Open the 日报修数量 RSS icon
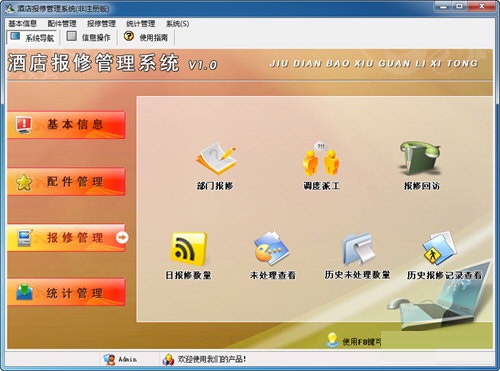Image resolution: width=500 pixels, height=371 pixels. (189, 248)
